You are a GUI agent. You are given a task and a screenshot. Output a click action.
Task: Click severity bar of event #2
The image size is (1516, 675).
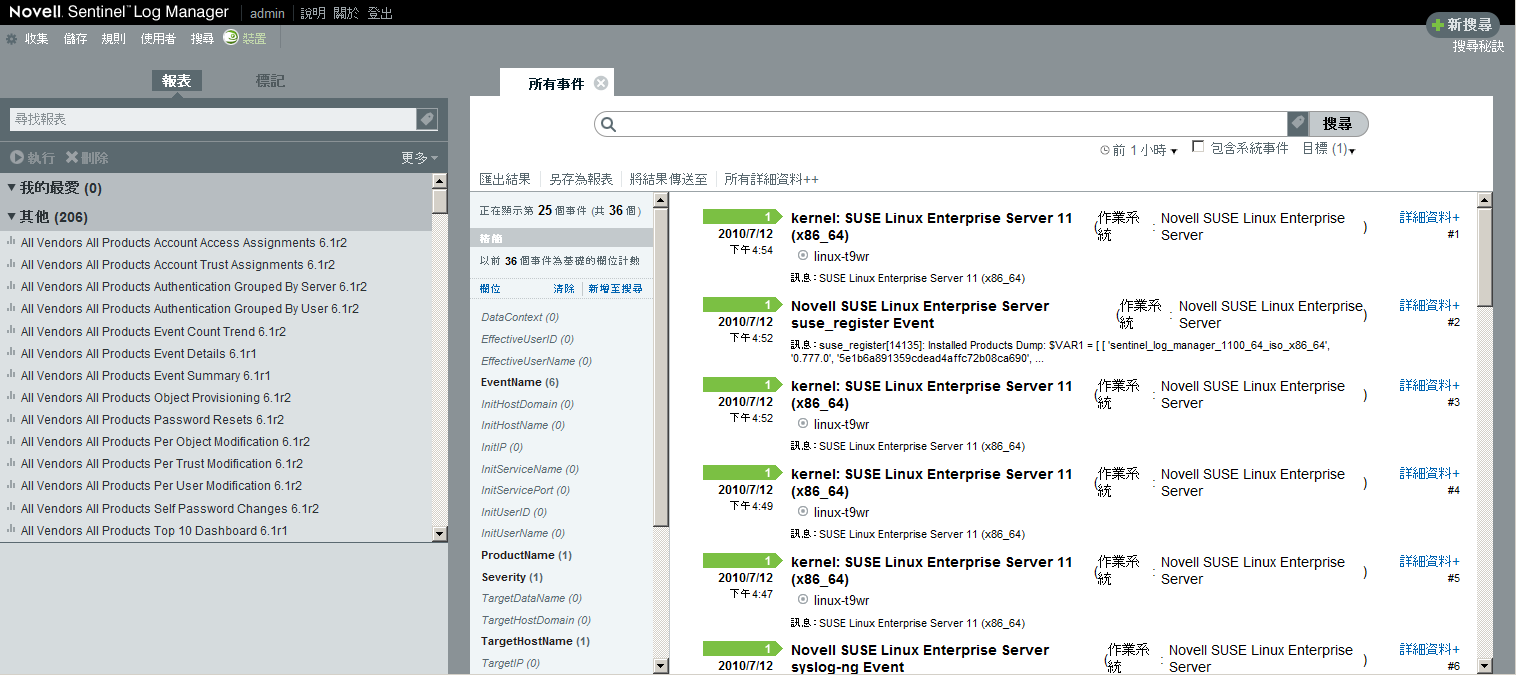click(x=742, y=305)
